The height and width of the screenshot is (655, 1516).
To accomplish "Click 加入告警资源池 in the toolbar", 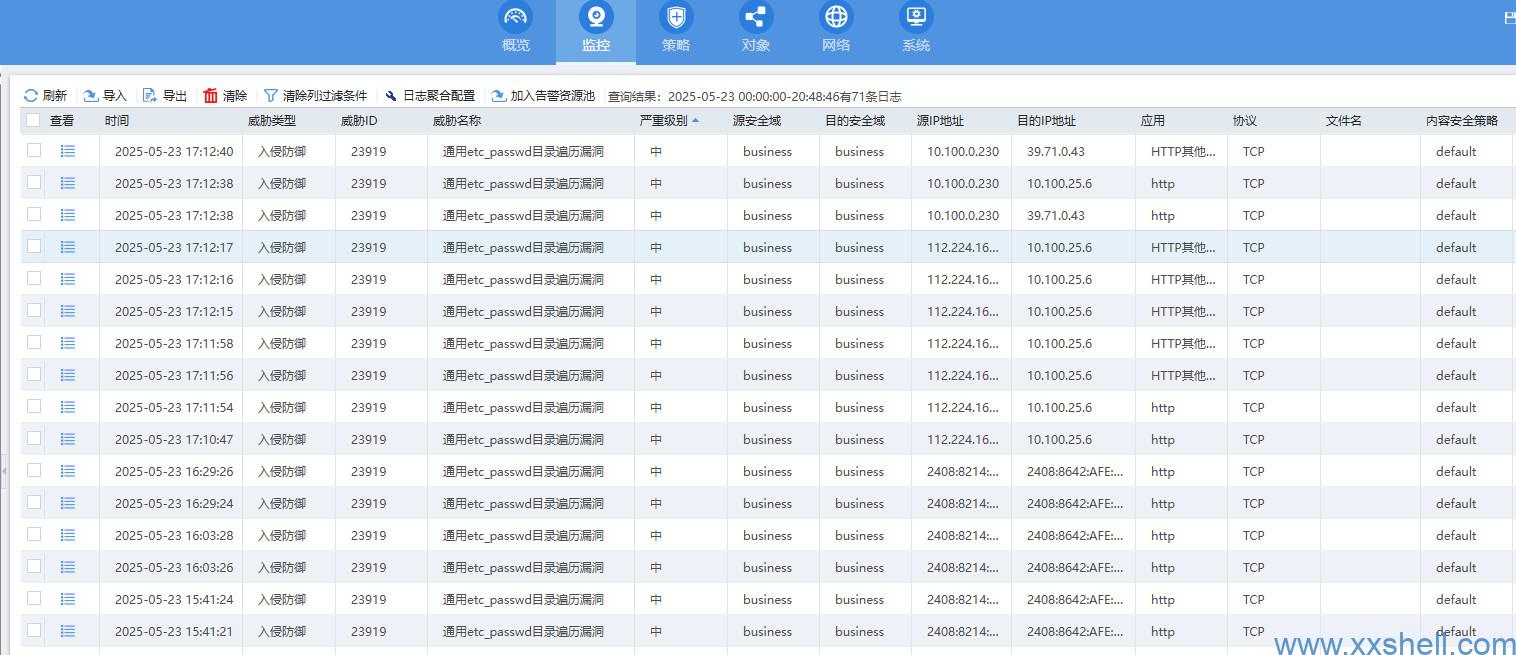I will point(543,96).
